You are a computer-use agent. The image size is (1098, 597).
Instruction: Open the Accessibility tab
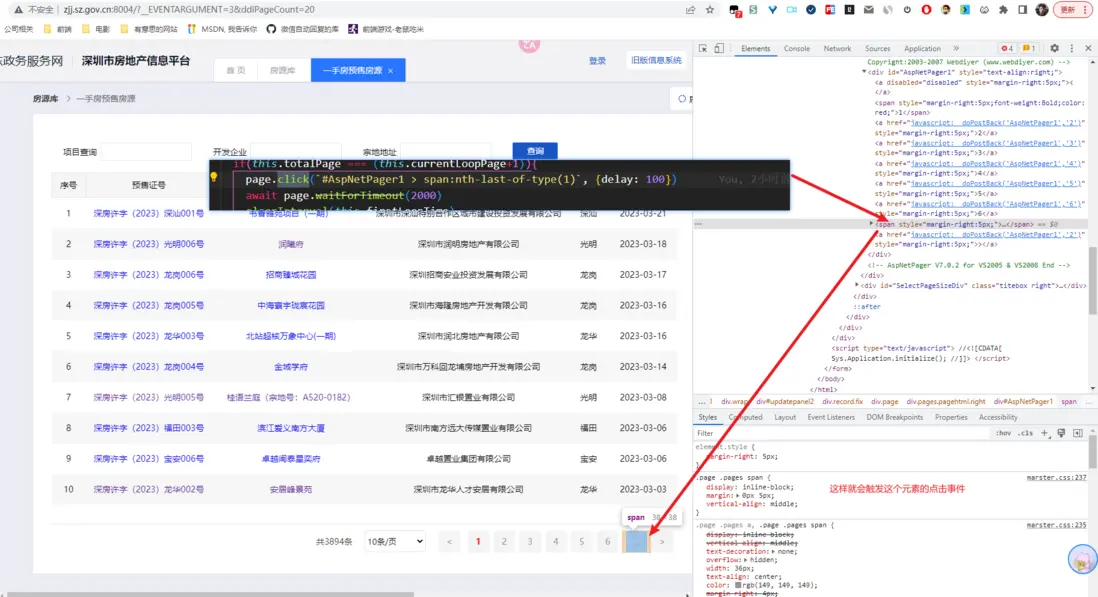(998, 417)
